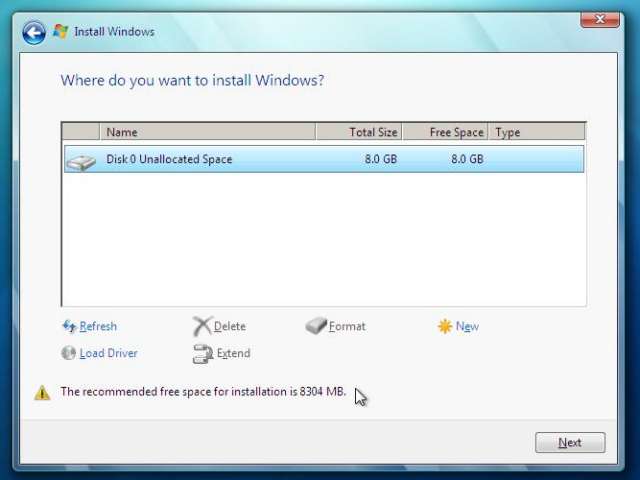Close the Install Windows dialog

[x=600, y=19]
